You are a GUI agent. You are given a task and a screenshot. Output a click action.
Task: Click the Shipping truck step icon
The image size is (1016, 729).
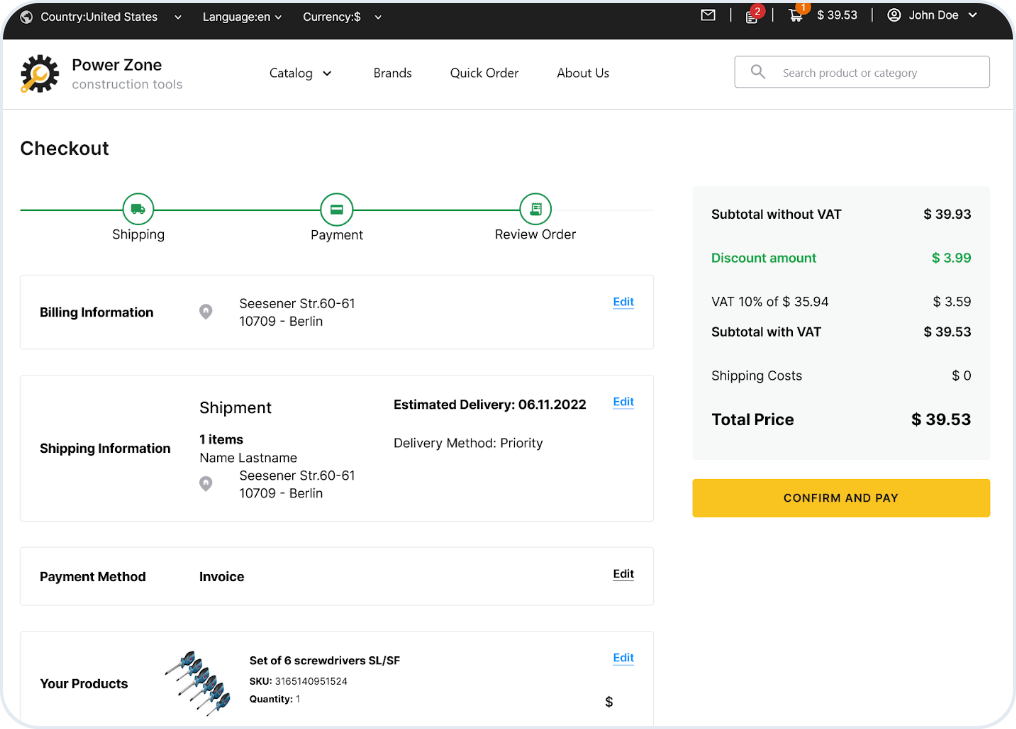click(138, 209)
